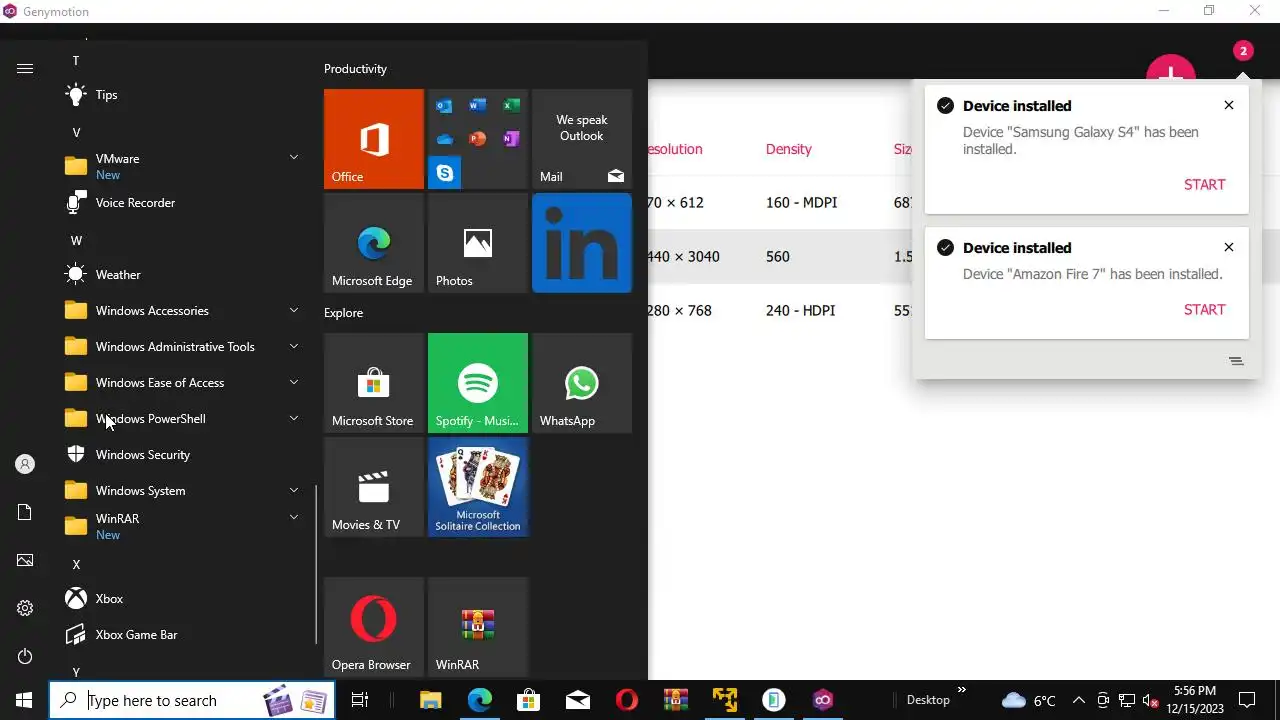Image resolution: width=1280 pixels, height=720 pixels.
Task: Click the Office tile
Action: click(x=374, y=139)
